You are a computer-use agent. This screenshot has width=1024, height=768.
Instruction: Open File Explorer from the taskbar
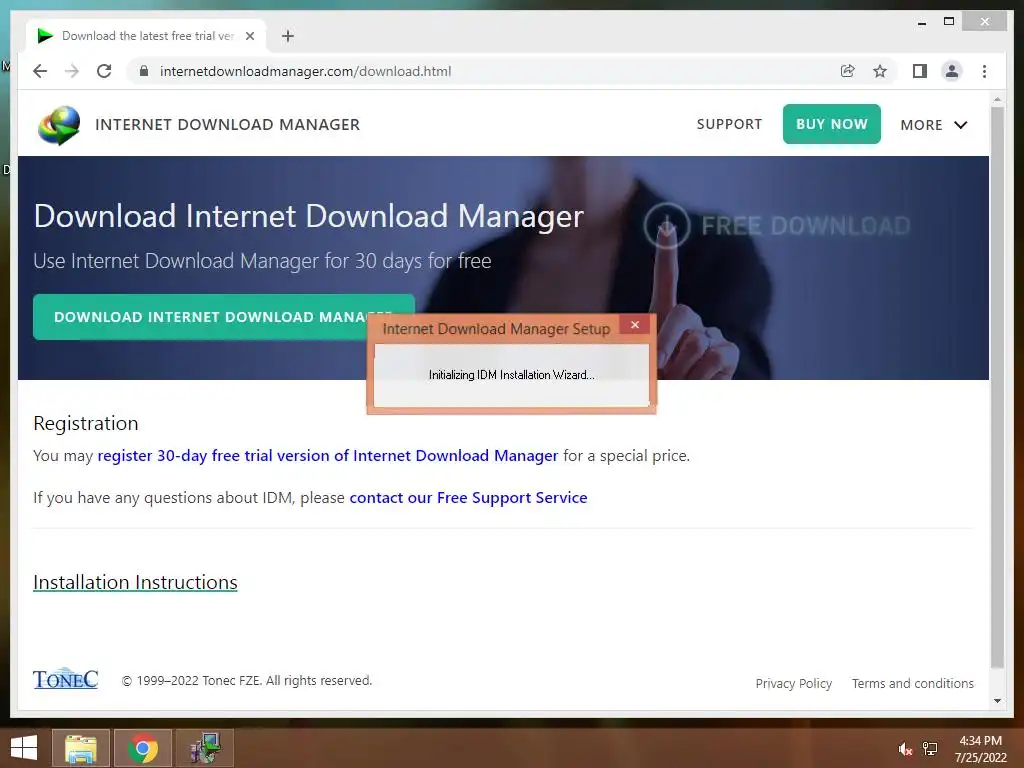(80, 748)
